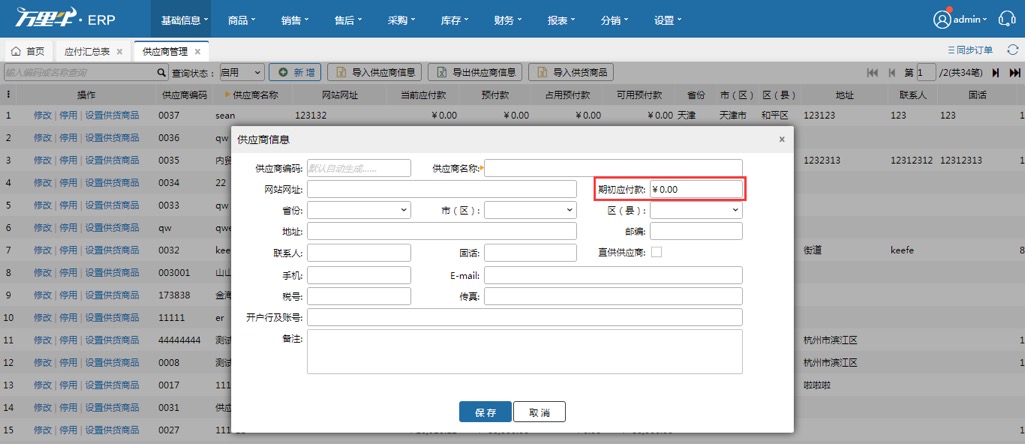Sort by 供应商名称 column header
The width and height of the screenshot is (1025, 444).
tap(255, 95)
